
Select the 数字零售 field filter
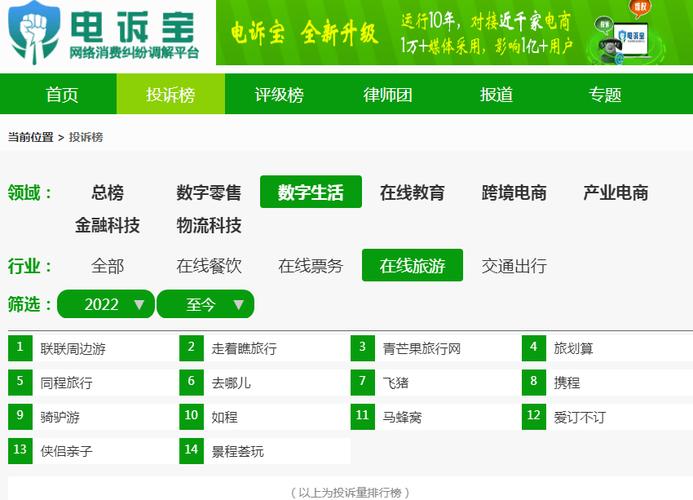[x=209, y=192]
